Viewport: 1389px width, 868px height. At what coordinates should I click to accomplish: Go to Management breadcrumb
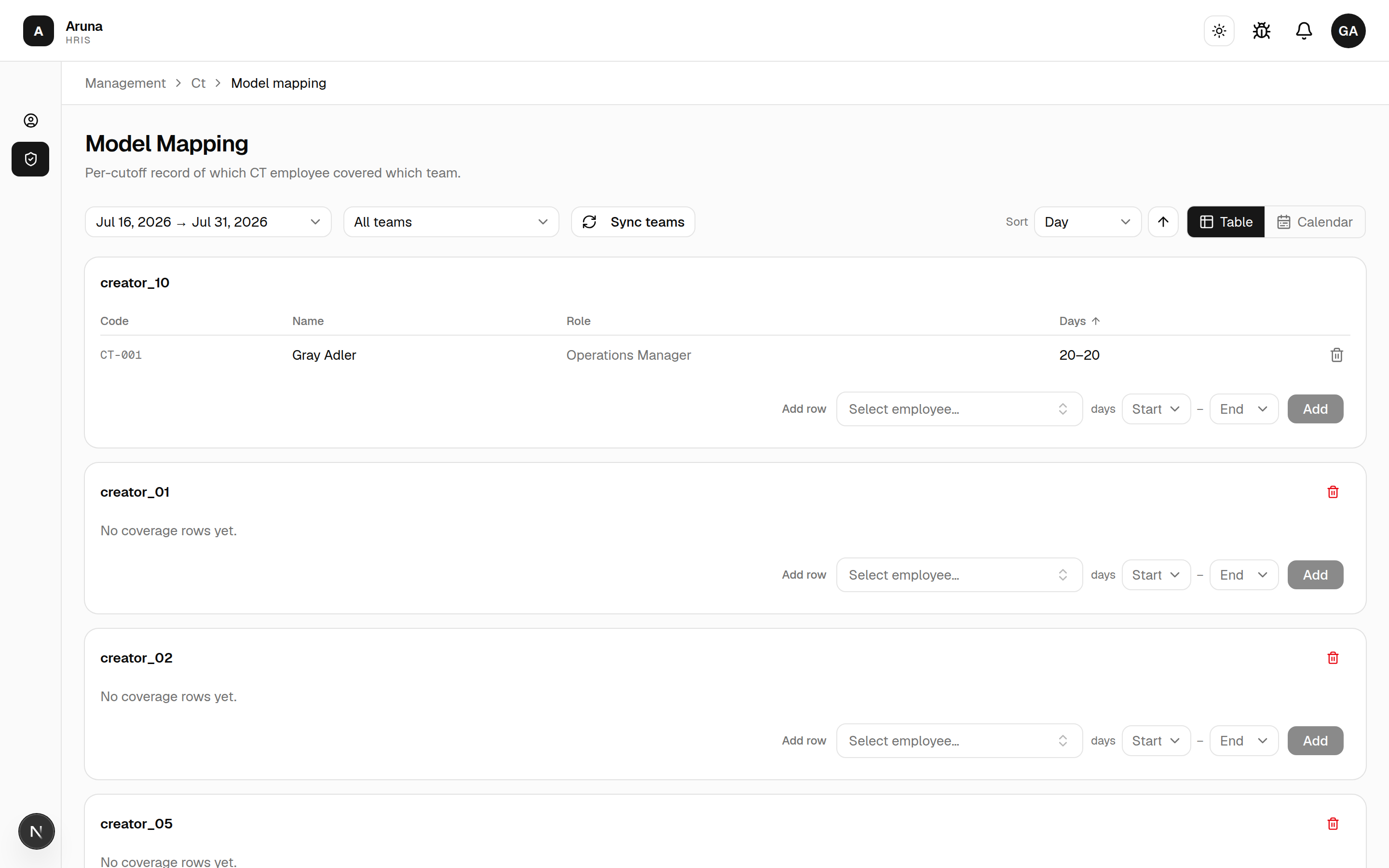(x=125, y=83)
